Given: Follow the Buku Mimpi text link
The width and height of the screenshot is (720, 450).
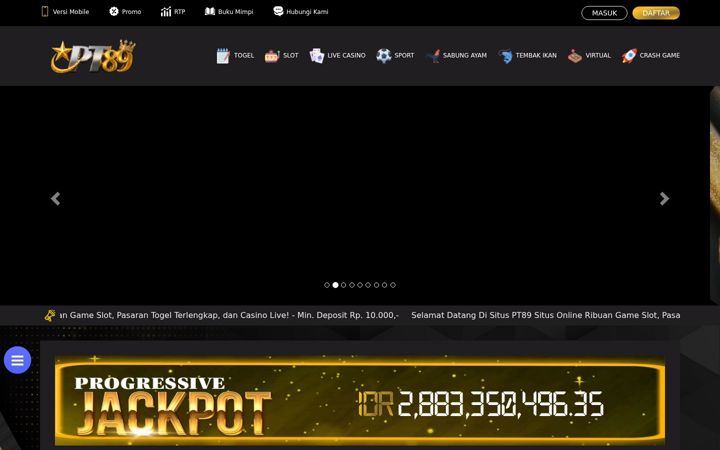Looking at the screenshot, I should 236,12.
